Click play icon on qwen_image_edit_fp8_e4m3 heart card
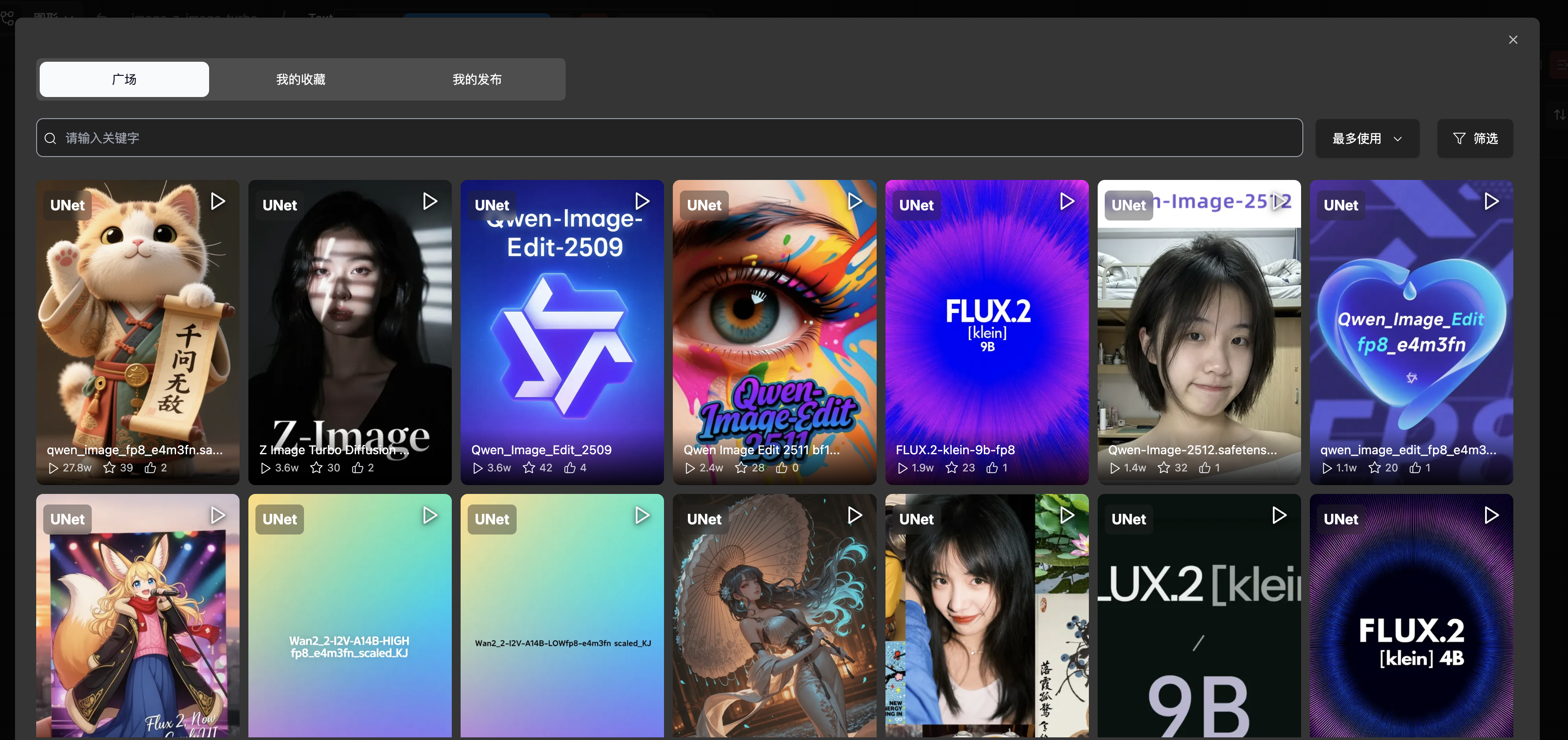This screenshot has height=740, width=1568. pyautogui.click(x=1491, y=202)
